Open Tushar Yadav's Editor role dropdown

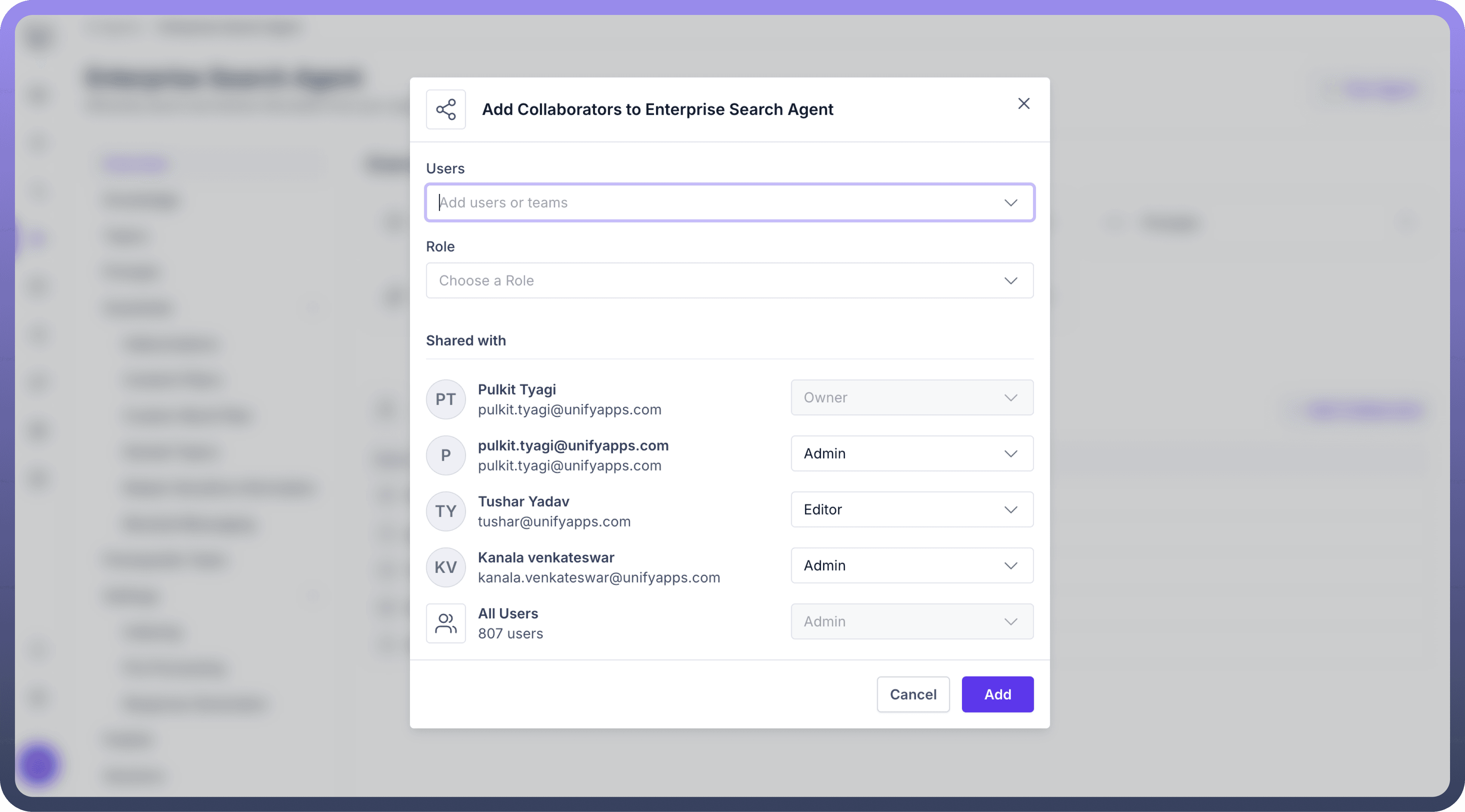[x=911, y=509]
